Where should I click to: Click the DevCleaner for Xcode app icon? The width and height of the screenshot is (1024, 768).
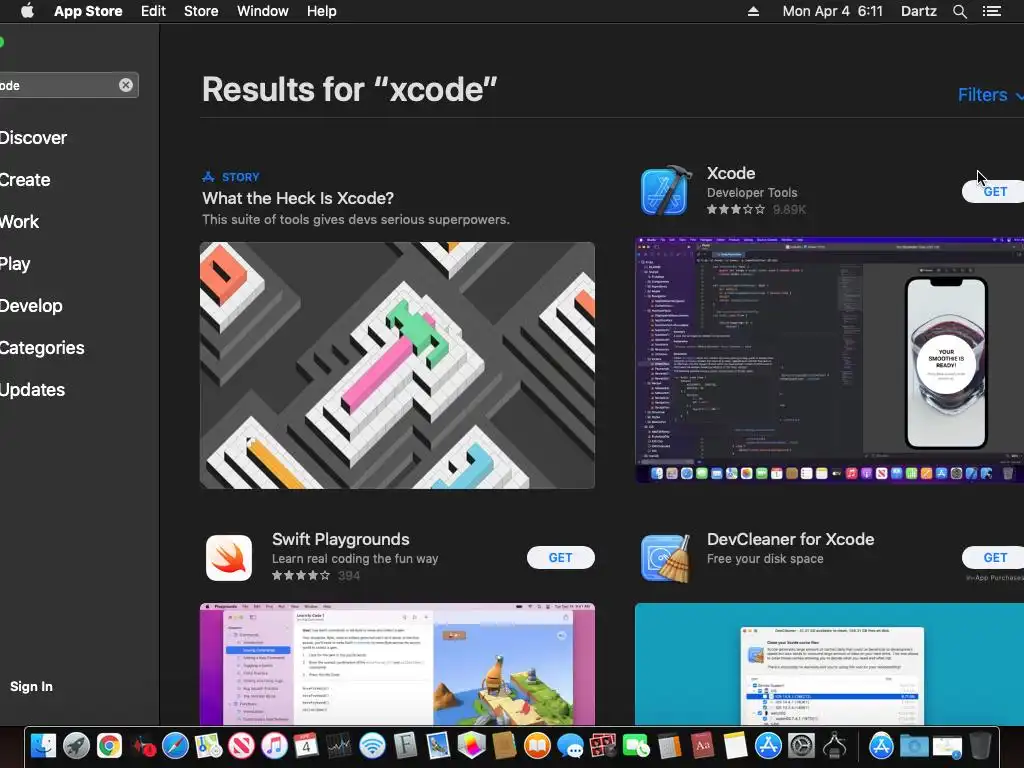665,558
